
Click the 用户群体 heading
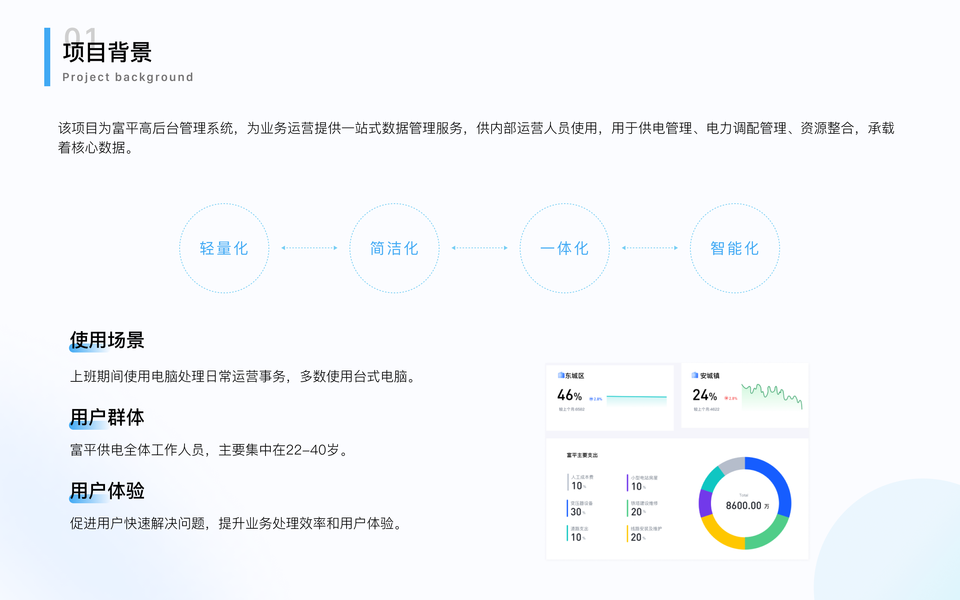pos(107,417)
